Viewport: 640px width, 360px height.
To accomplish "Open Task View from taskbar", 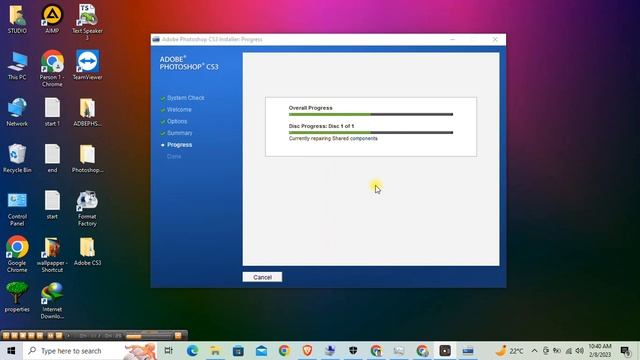I will click(168, 351).
